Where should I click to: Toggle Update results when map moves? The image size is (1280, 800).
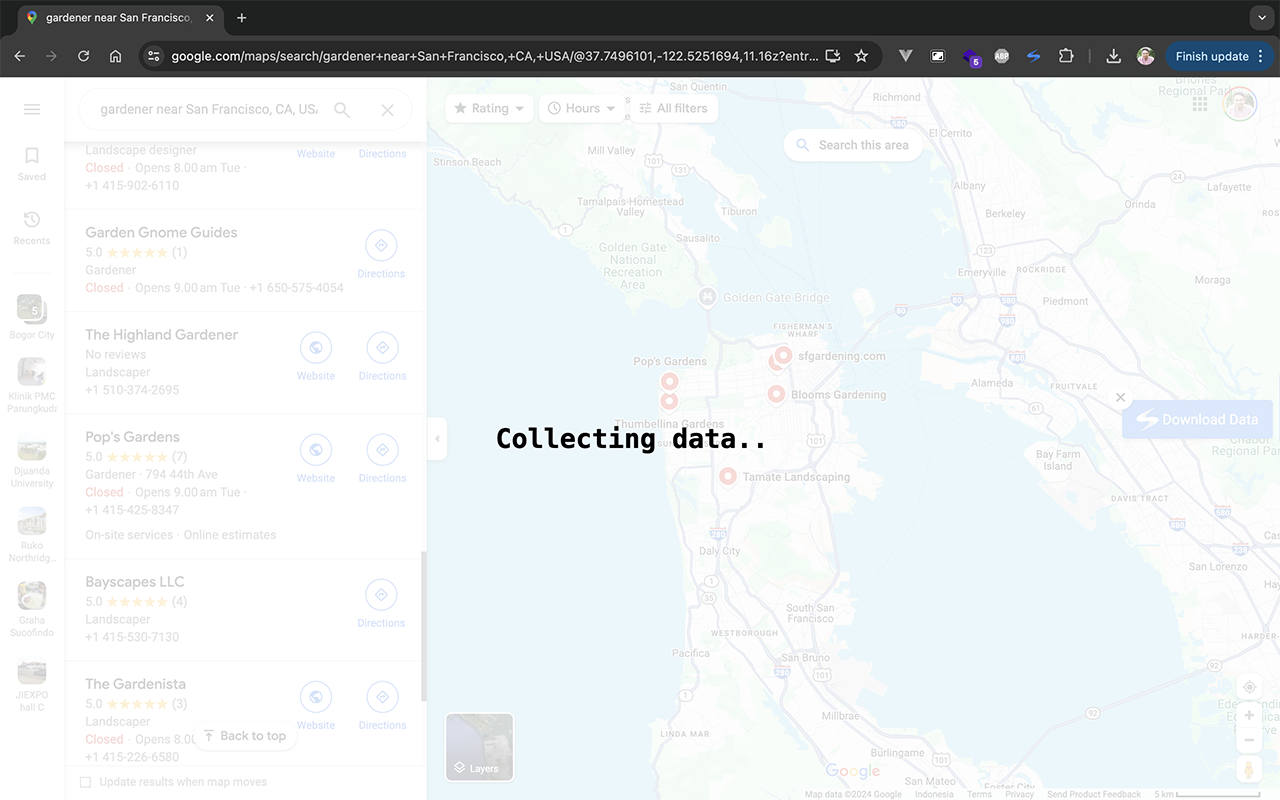point(85,782)
